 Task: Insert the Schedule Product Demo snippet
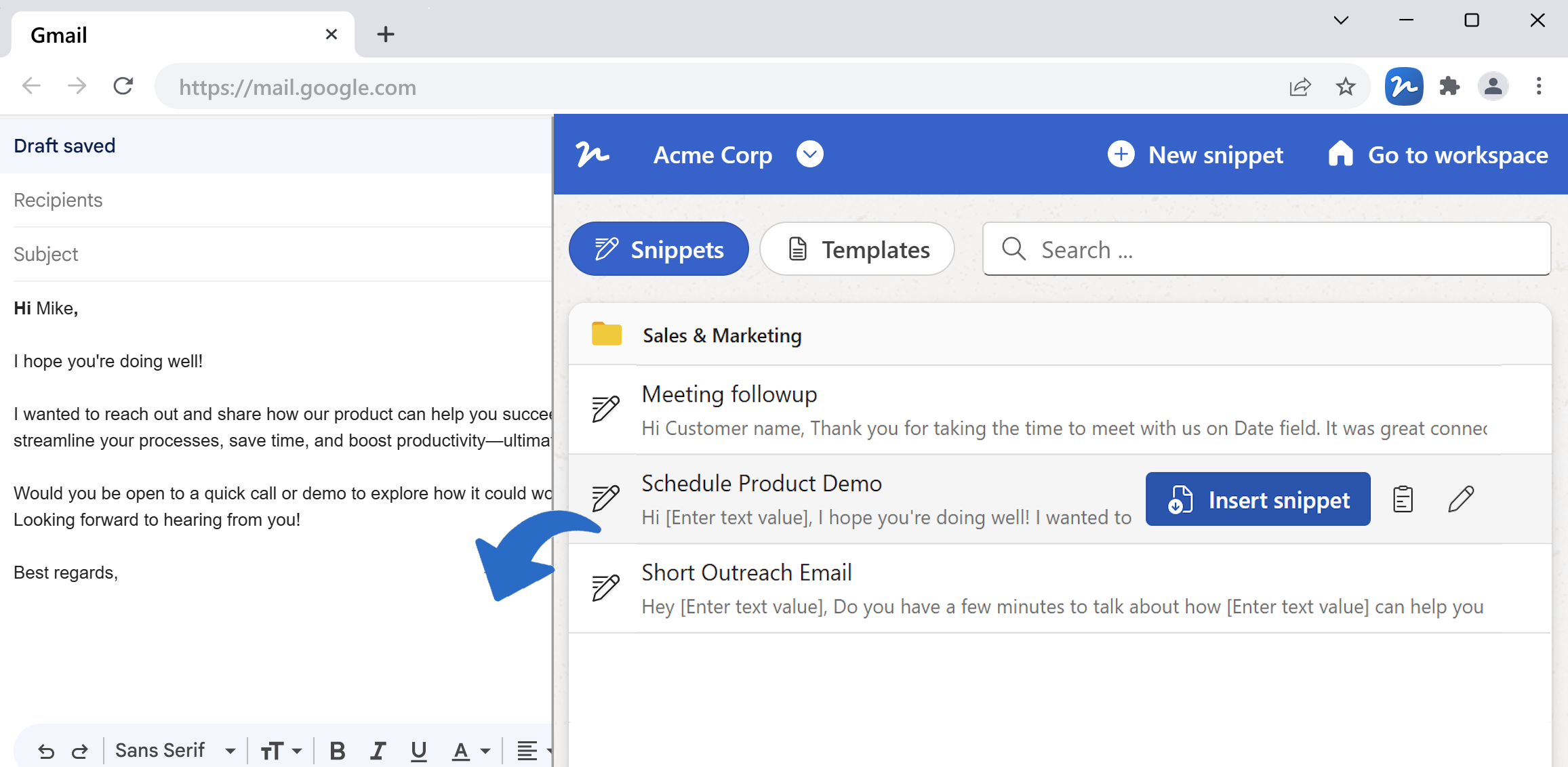[1258, 500]
